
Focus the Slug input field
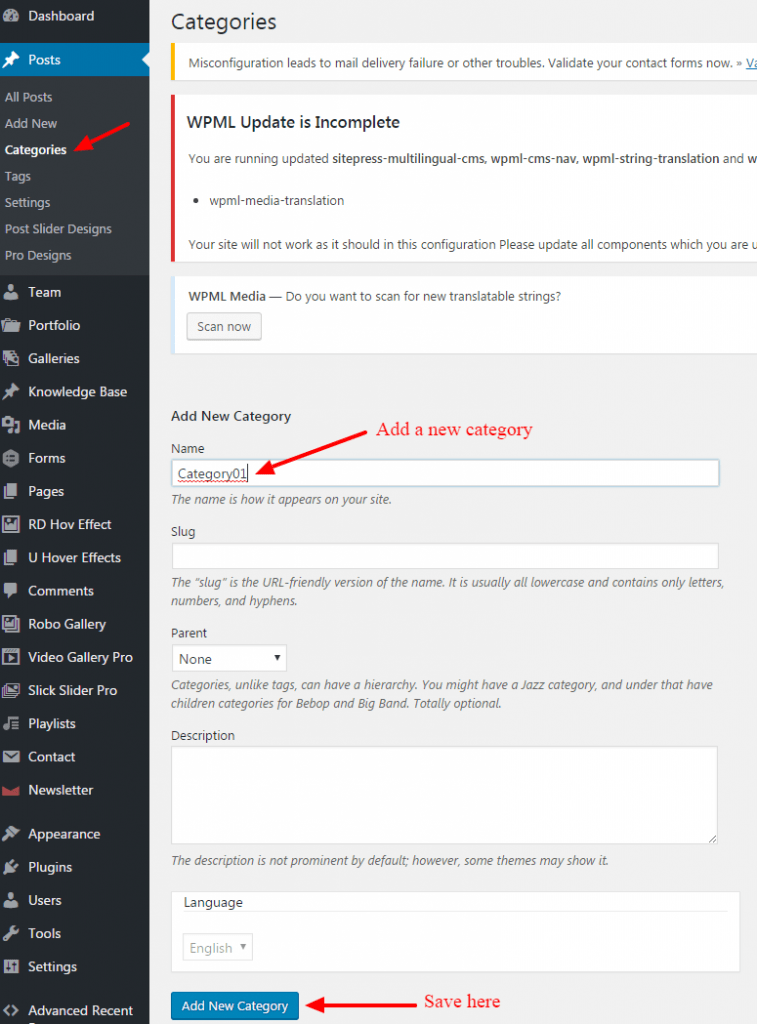point(445,556)
